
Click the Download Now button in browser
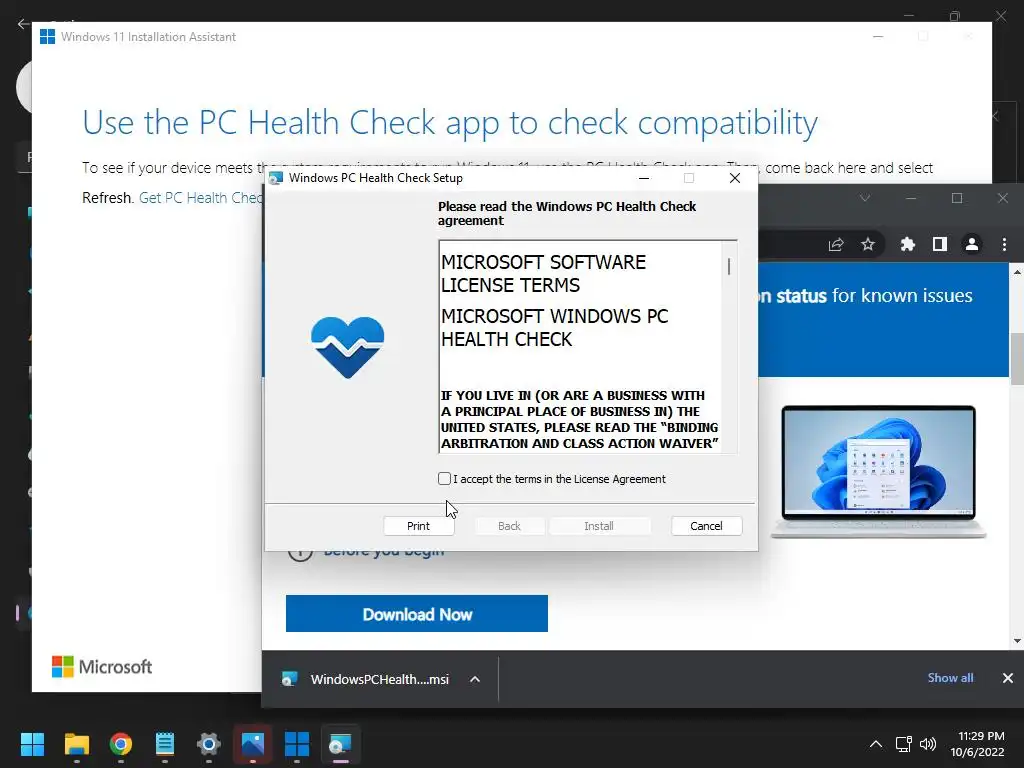(417, 614)
